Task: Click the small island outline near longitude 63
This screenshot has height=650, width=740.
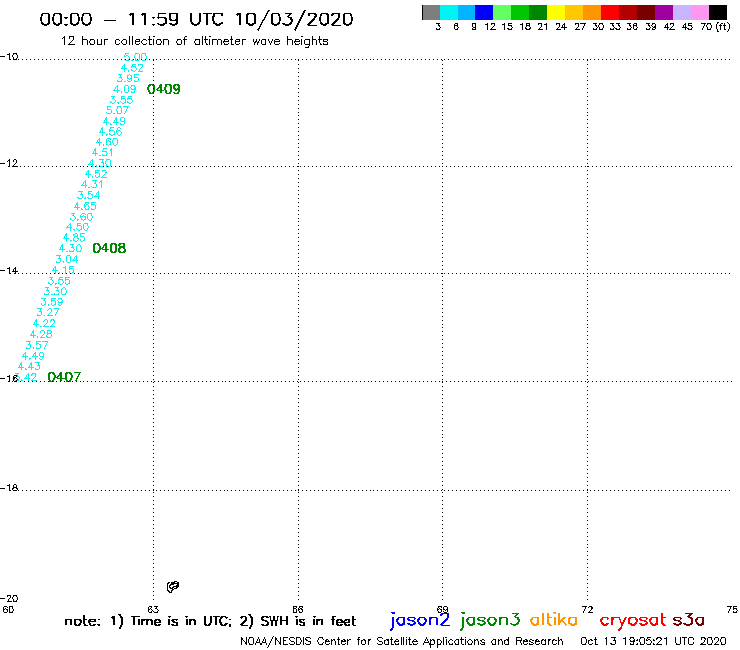Action: click(173, 587)
